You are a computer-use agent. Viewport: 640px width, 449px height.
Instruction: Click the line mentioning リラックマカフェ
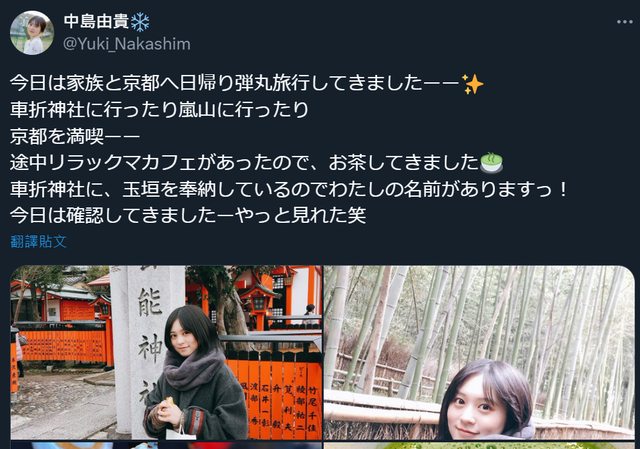pos(256,163)
